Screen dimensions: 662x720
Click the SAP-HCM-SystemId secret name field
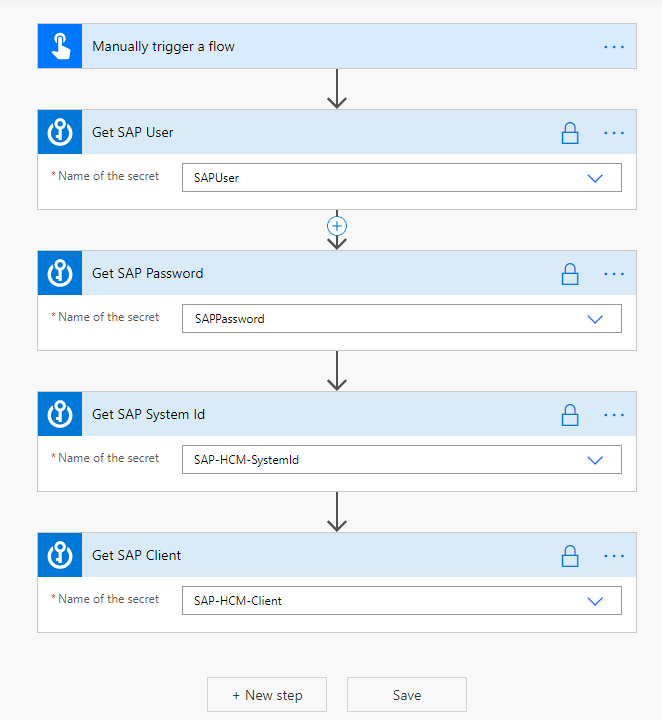tap(402, 460)
